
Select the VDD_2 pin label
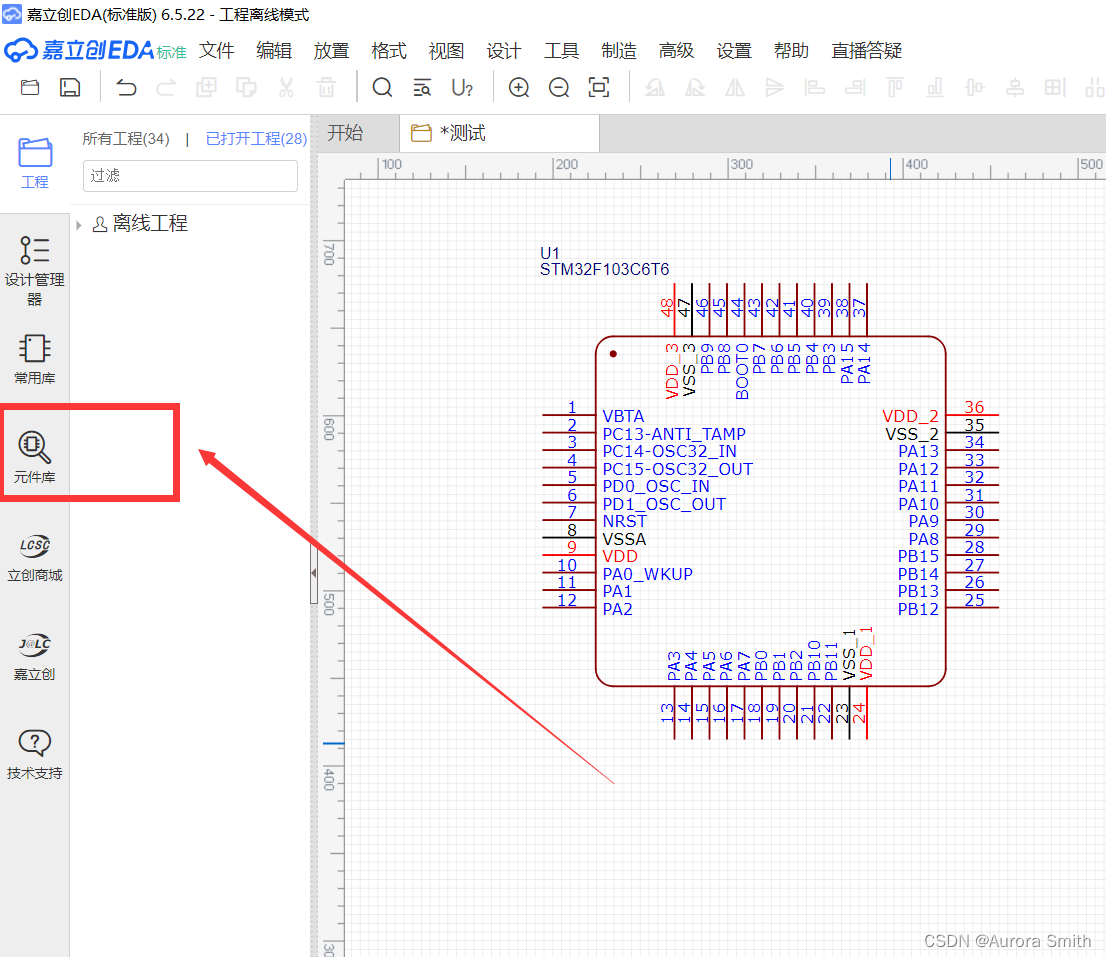(910, 416)
